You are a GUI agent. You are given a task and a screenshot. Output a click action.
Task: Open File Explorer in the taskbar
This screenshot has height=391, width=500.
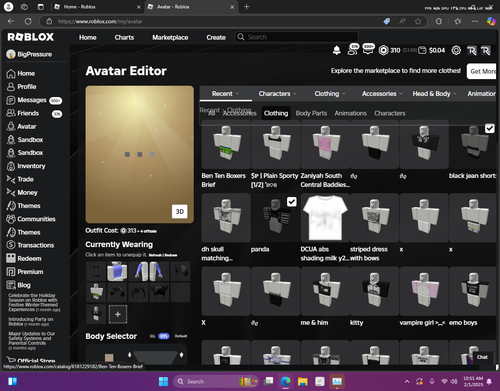pyautogui.click(x=303, y=381)
